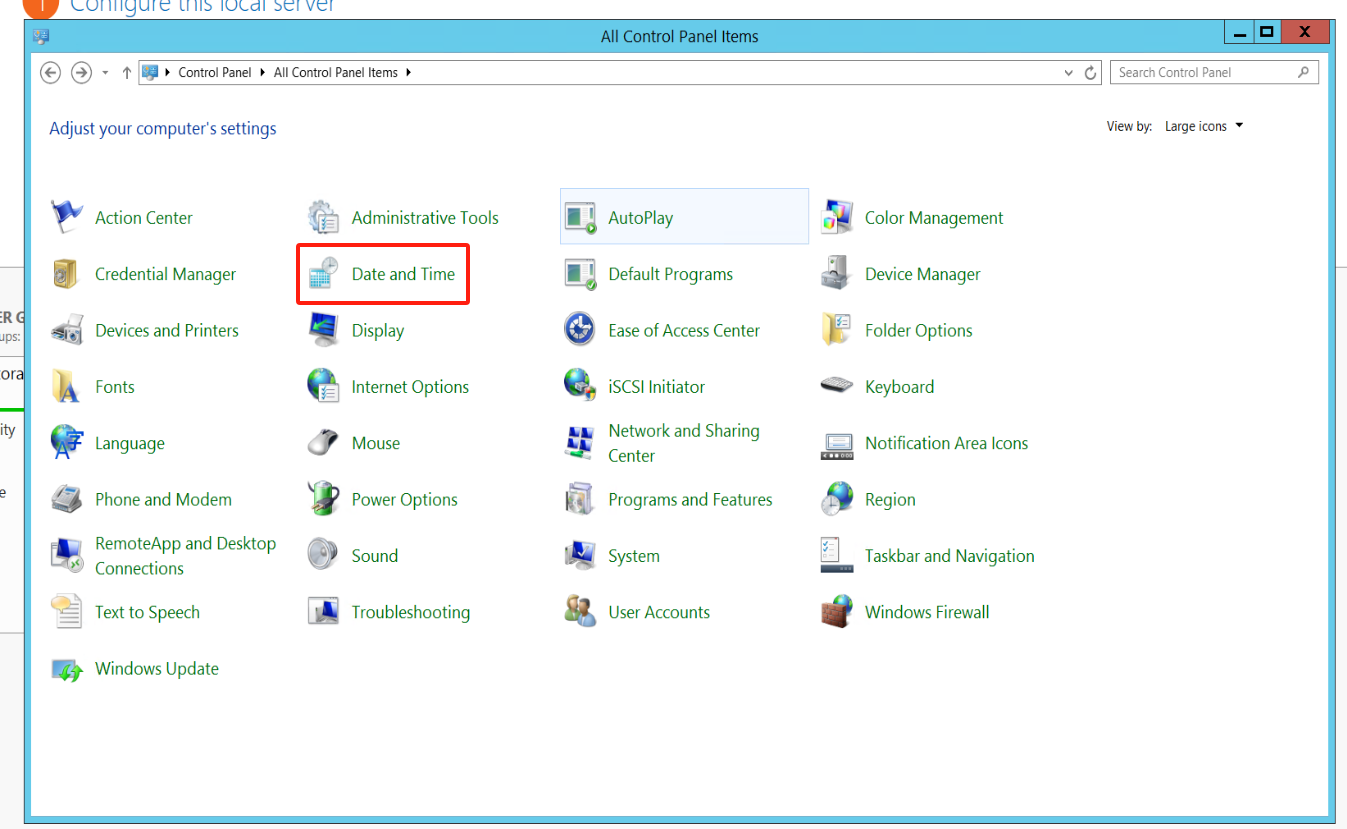Open the Action Center flag icon
The image size is (1347, 829).
[67, 217]
